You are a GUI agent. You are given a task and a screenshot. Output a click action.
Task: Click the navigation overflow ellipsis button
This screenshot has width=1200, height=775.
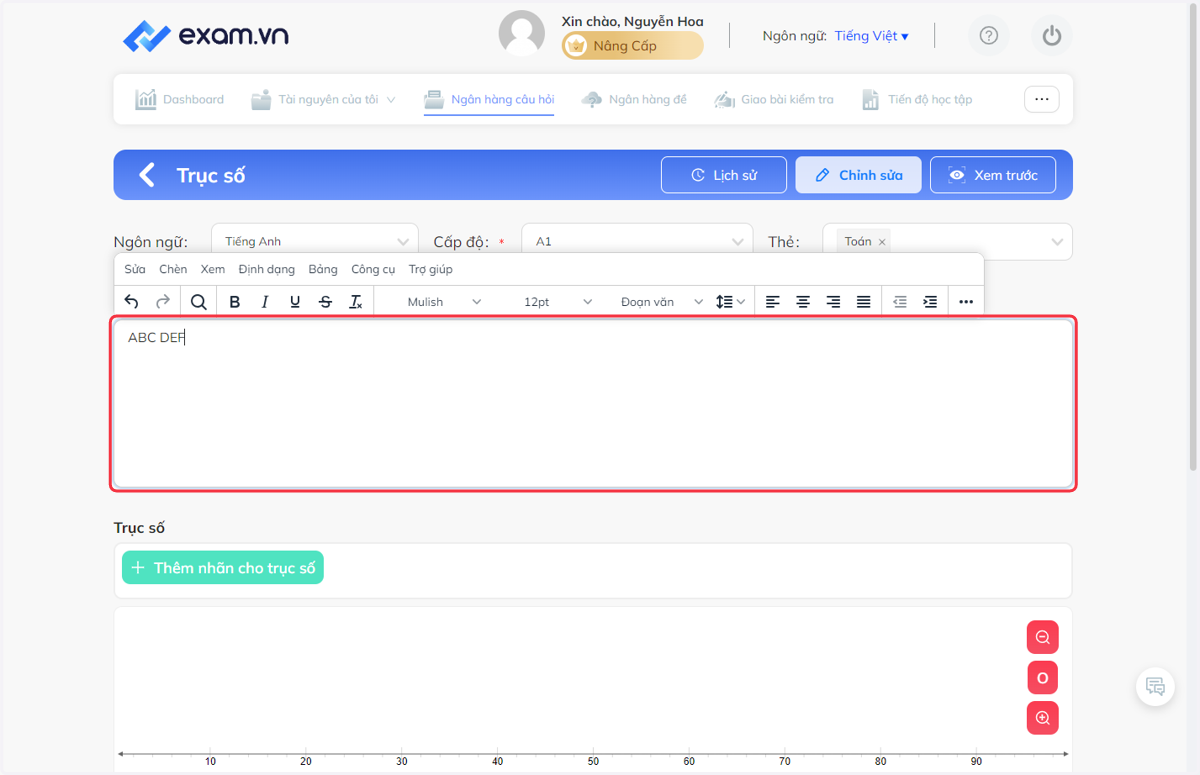coord(1041,99)
